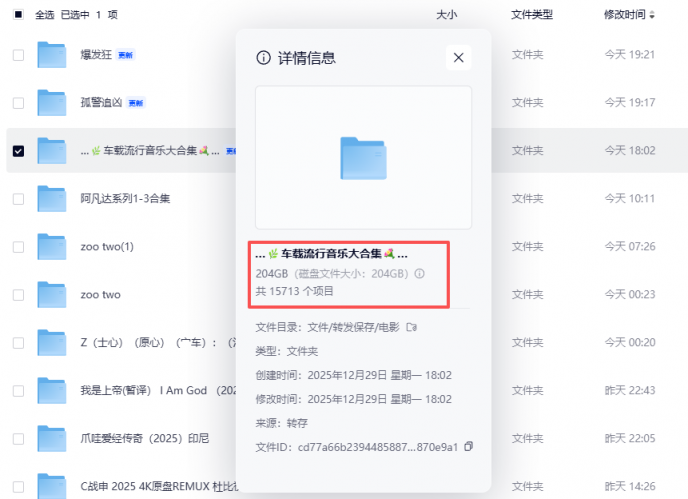Toggle the 全选 select-all checkbox
This screenshot has height=499, width=688.
18,15
